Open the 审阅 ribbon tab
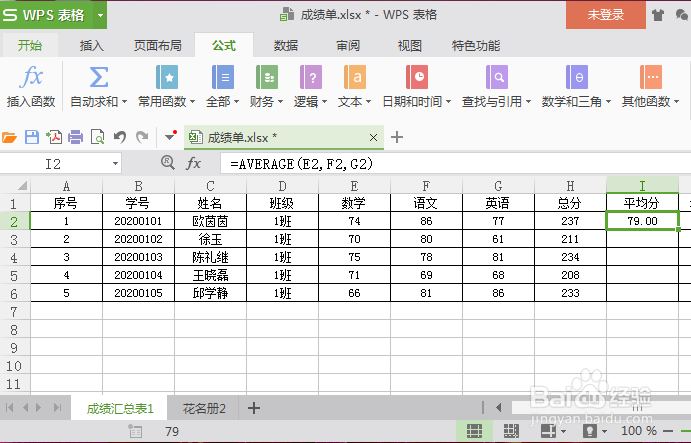The width and height of the screenshot is (691, 443). click(348, 45)
